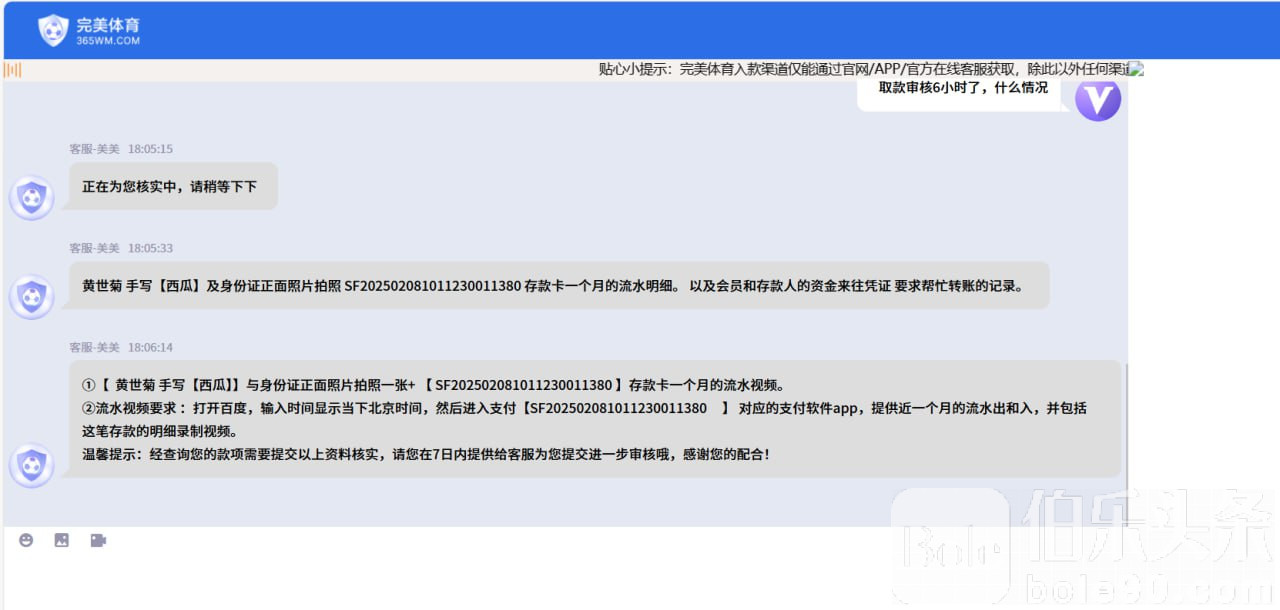Click the scrolling 贴心小提示 announcement text
This screenshot has width=1280, height=610.
[860, 69]
